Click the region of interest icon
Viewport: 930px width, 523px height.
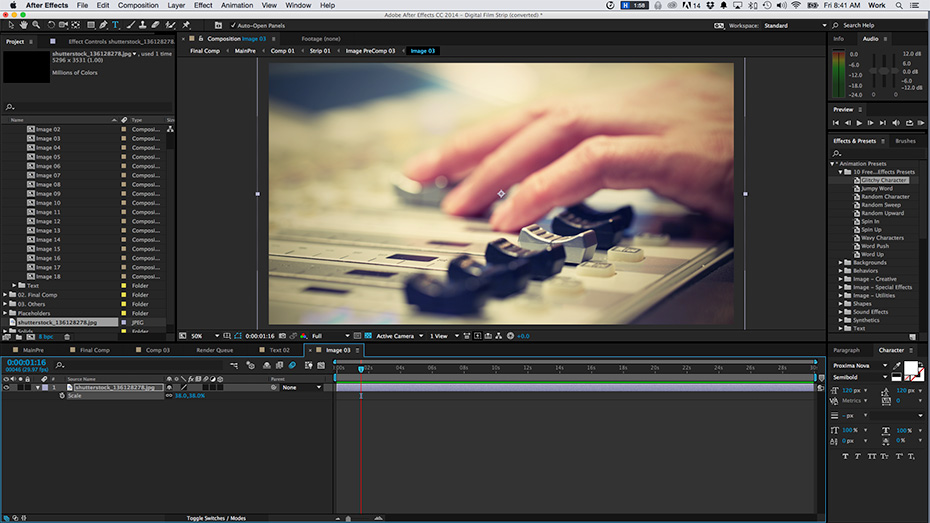pos(357,336)
